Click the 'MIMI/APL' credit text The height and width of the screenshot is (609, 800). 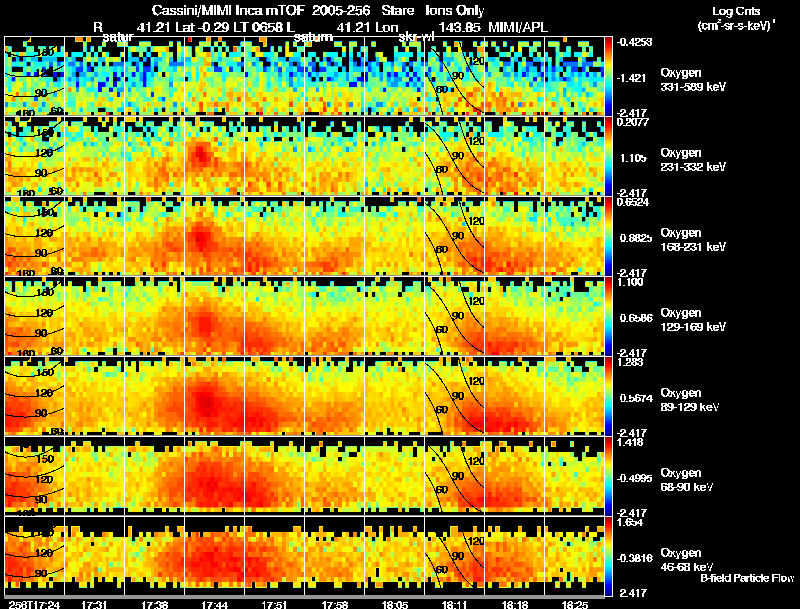tap(518, 27)
